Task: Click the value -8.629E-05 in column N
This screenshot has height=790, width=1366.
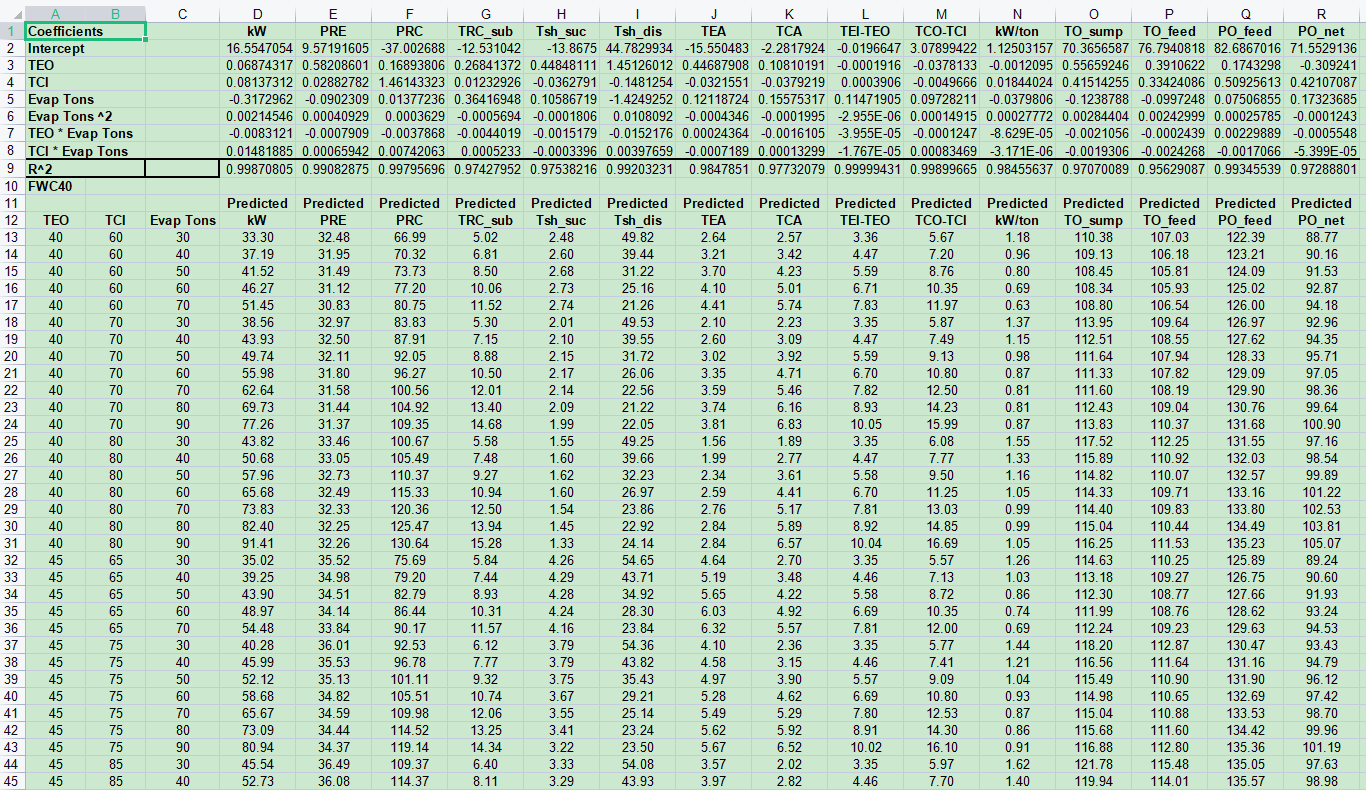Action: coord(1017,134)
